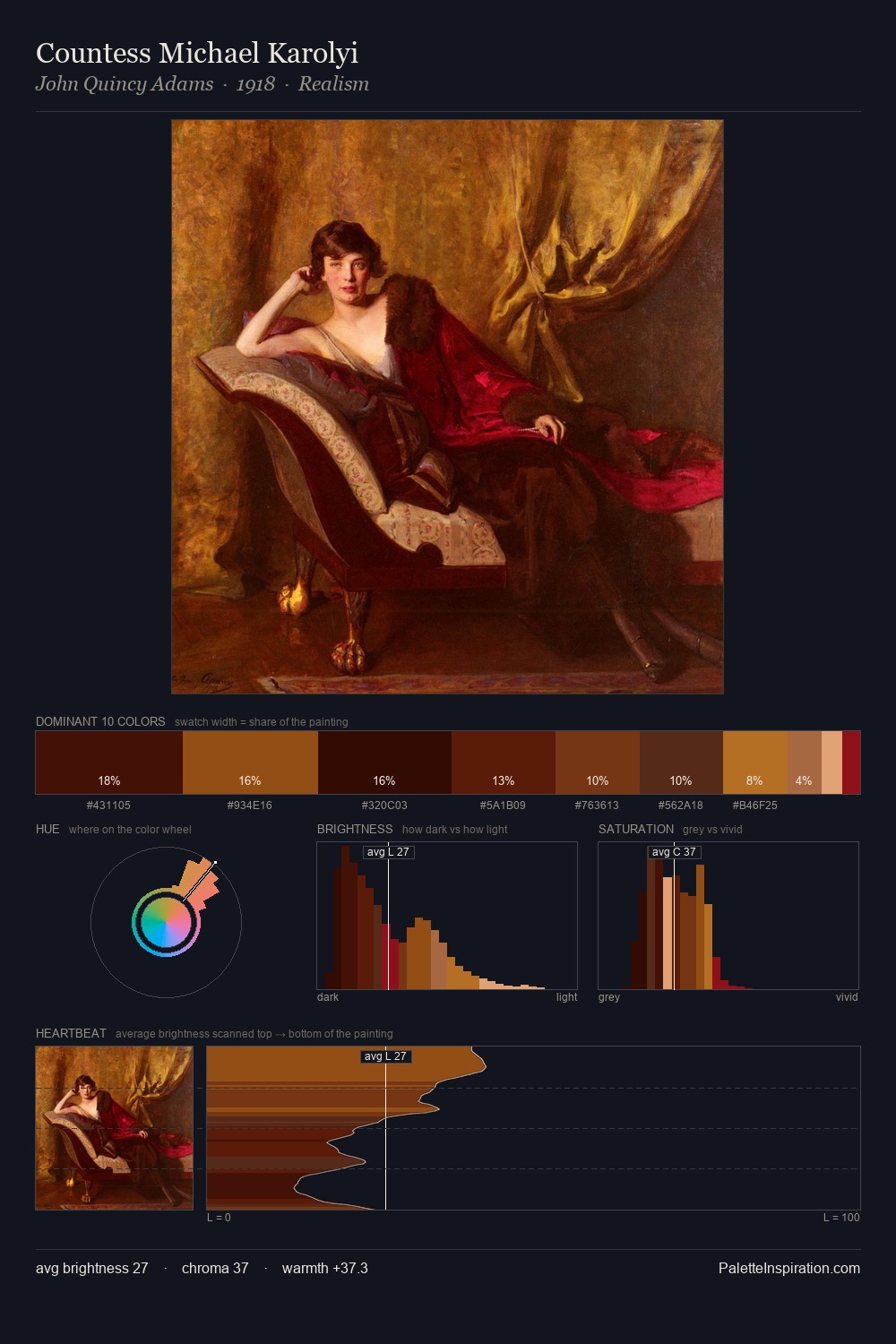Click the rainbow hue color wheel
This screenshot has width=896, height=1344.
pyautogui.click(x=166, y=922)
